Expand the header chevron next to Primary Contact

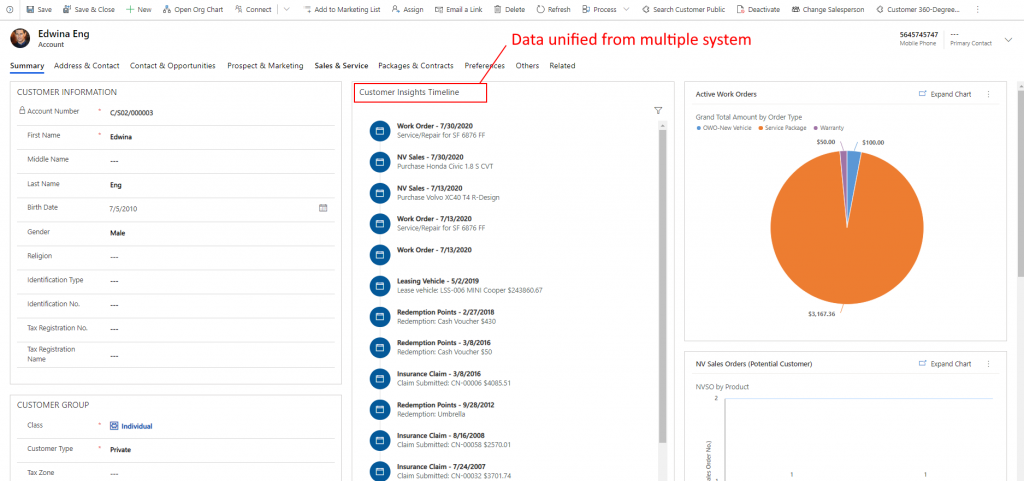[1009, 39]
